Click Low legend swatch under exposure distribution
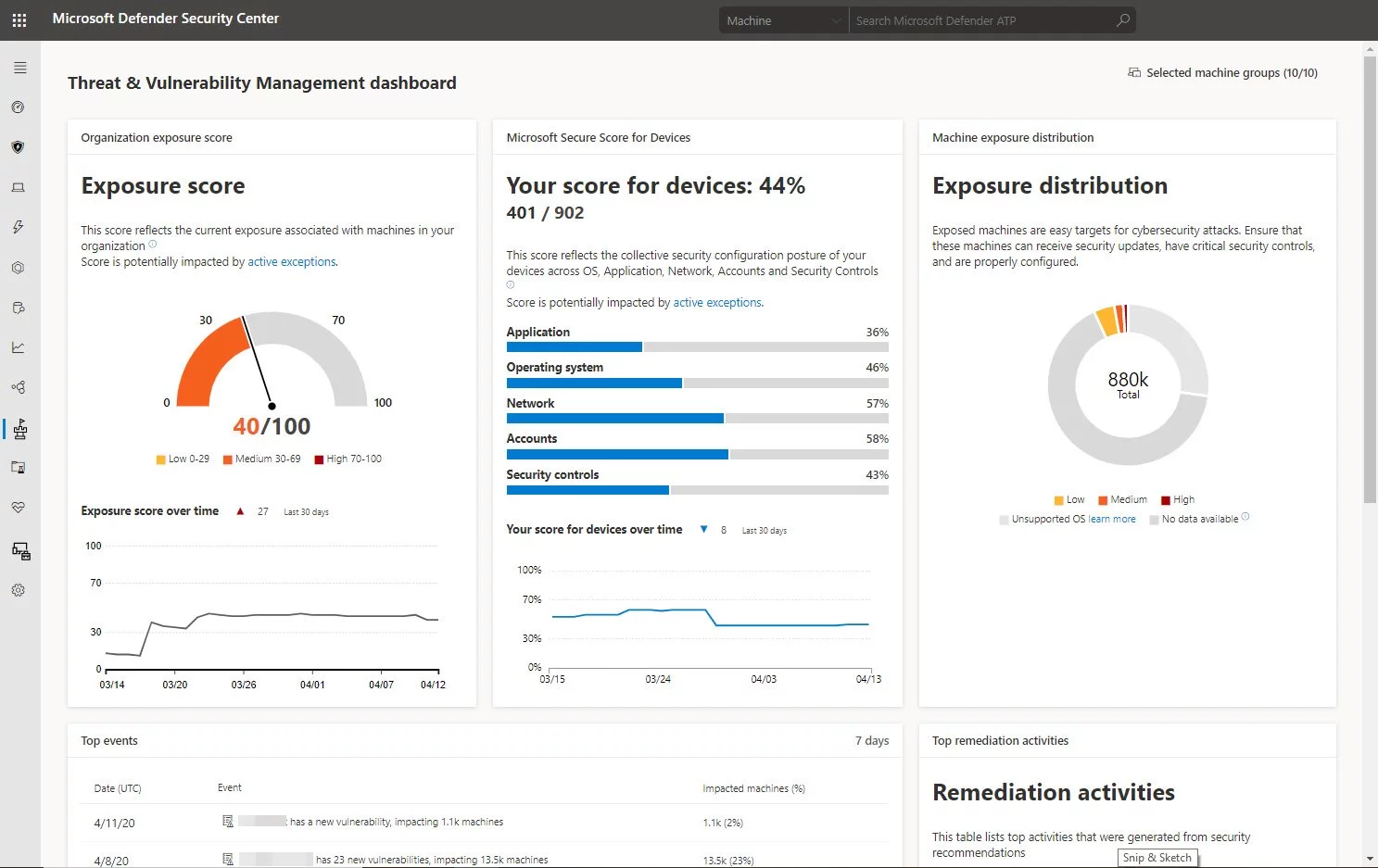This screenshot has height=868, width=1378. click(1059, 500)
